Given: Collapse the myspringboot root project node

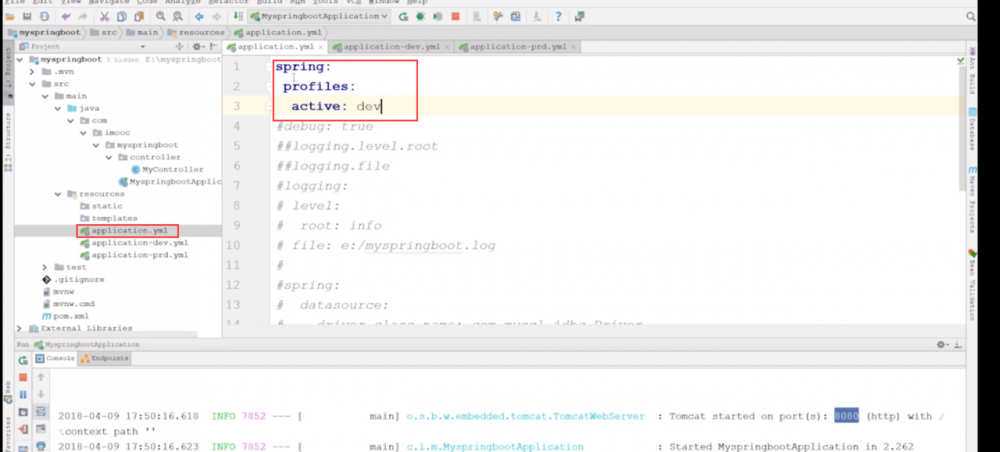Looking at the screenshot, I should click(x=20, y=59).
